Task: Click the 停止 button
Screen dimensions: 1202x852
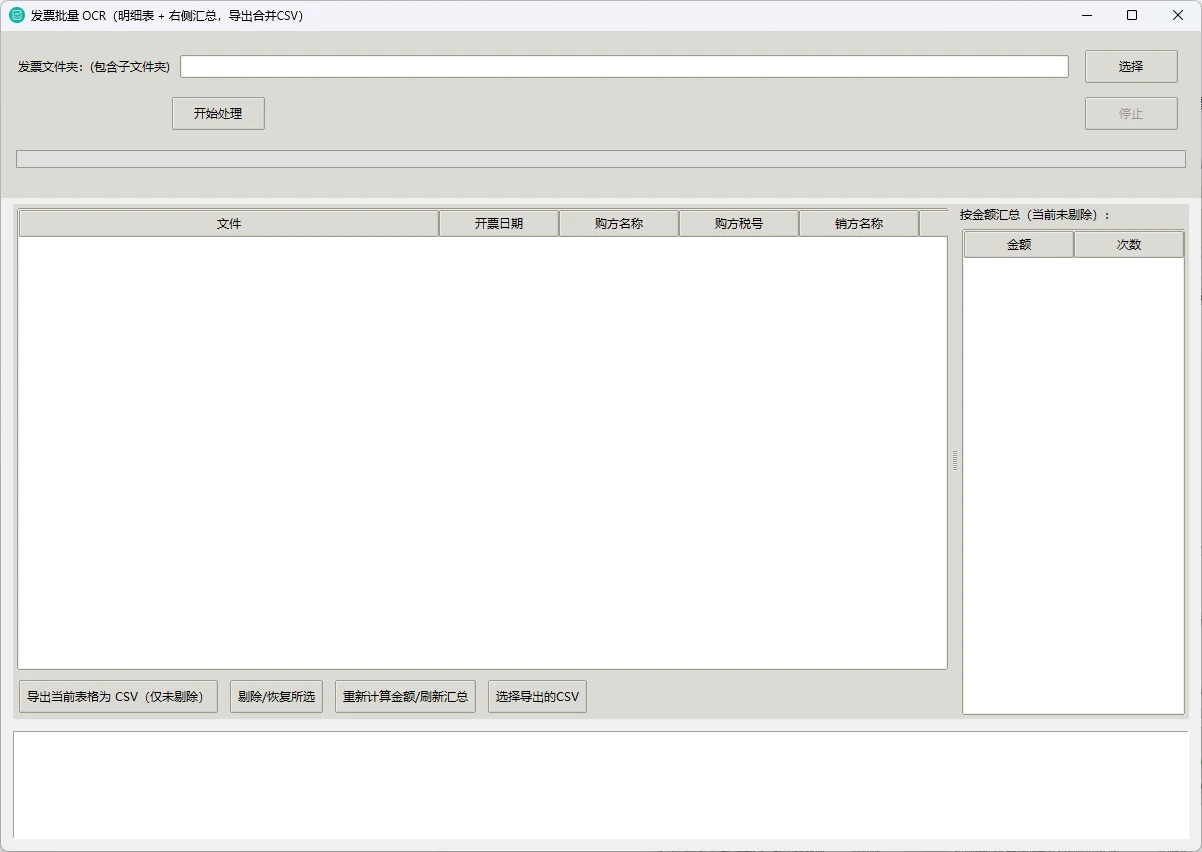Action: click(x=1130, y=113)
